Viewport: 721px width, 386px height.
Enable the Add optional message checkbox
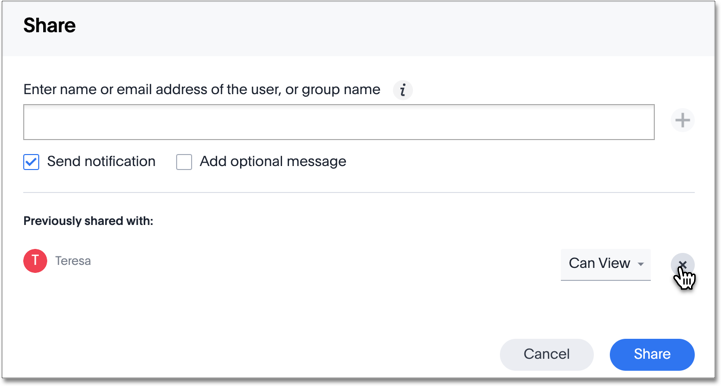(184, 162)
